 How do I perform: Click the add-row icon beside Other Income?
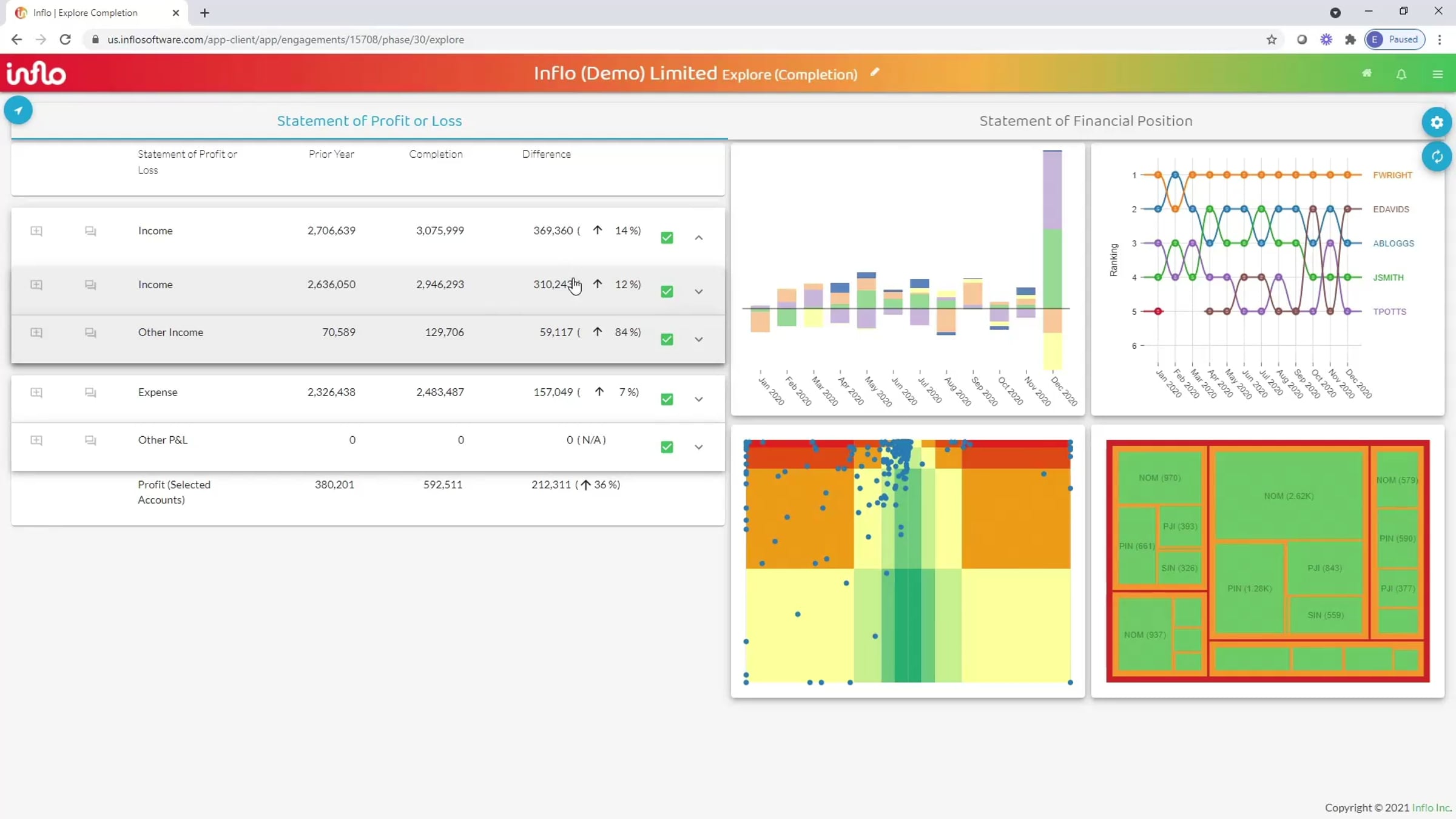click(x=36, y=332)
